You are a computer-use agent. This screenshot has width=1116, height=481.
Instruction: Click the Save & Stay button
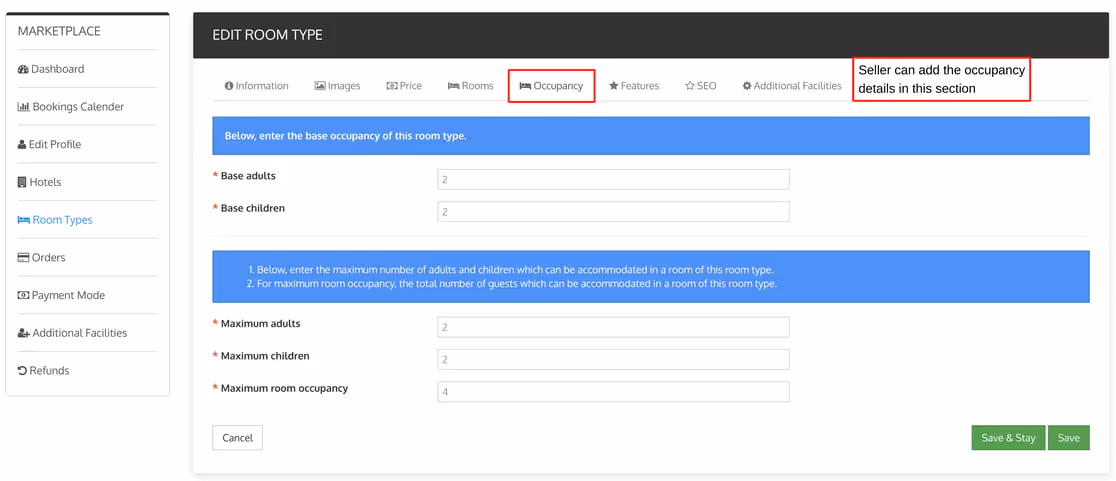[1009, 438]
